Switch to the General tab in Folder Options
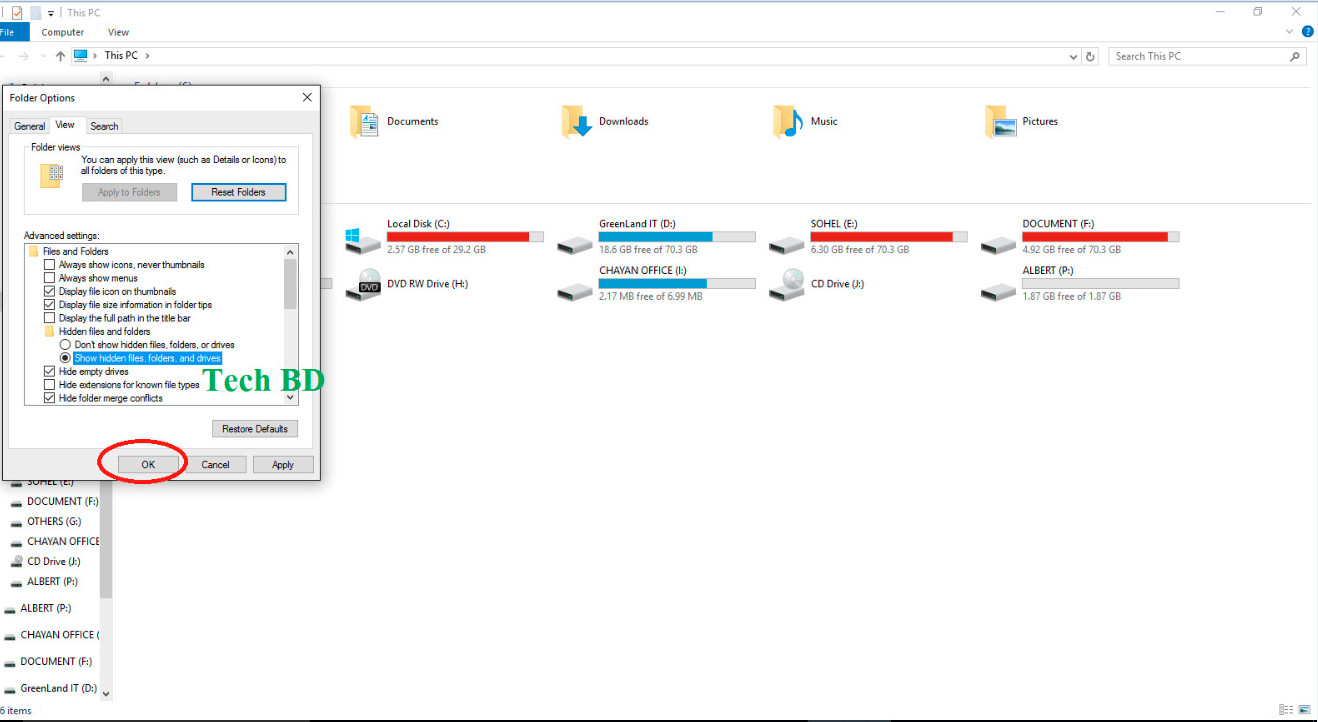The width and height of the screenshot is (1318, 722). [29, 126]
